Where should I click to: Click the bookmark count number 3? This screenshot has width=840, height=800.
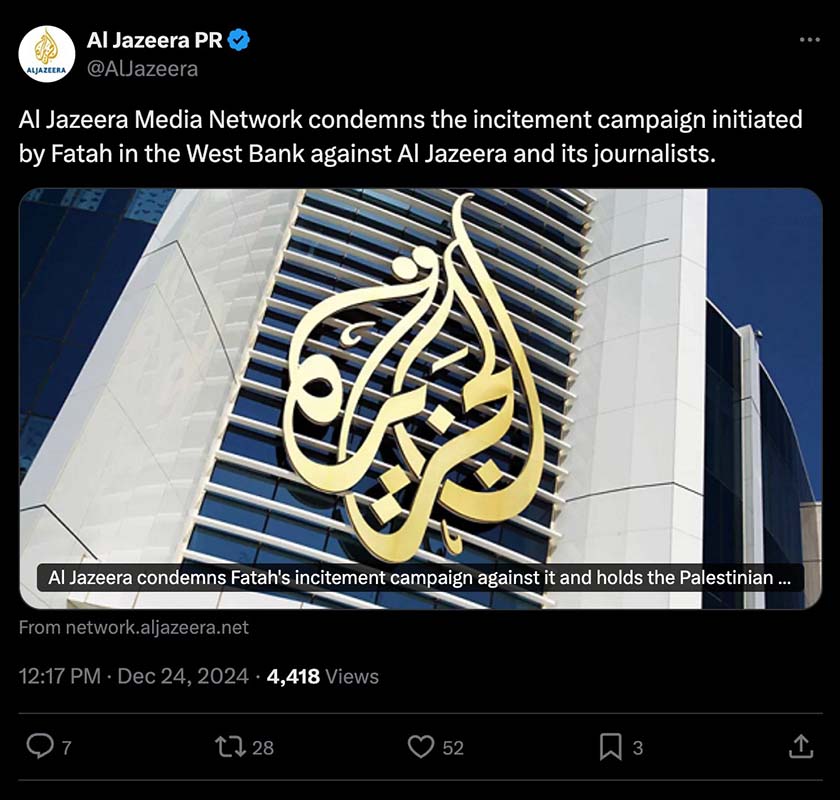point(638,747)
